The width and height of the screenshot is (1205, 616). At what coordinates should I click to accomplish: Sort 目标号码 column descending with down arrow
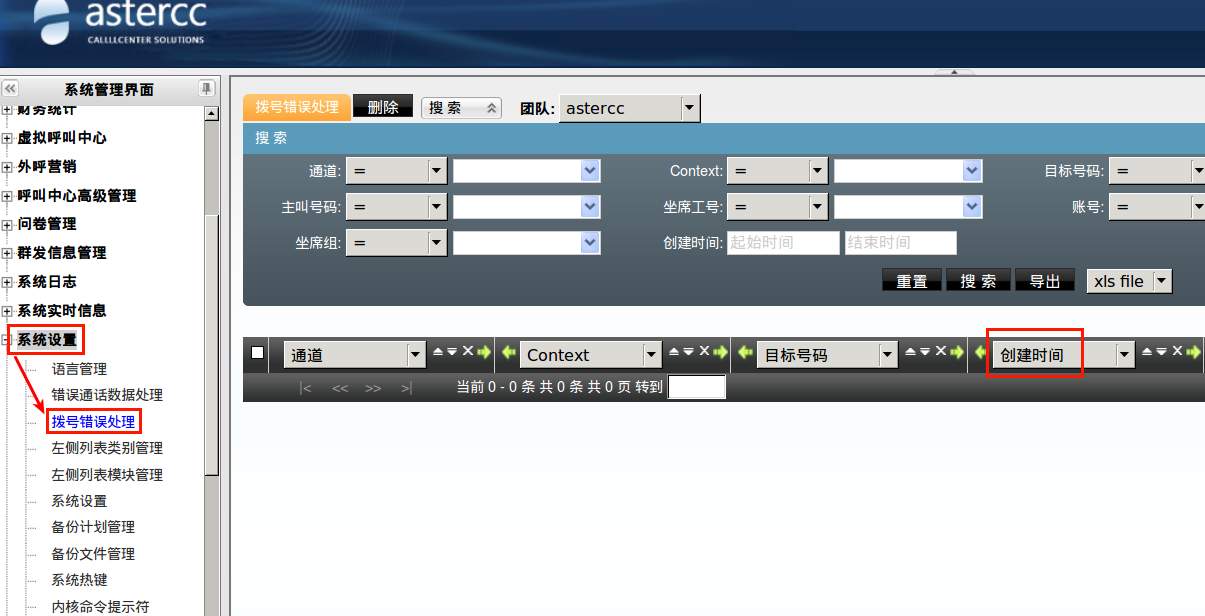[925, 352]
